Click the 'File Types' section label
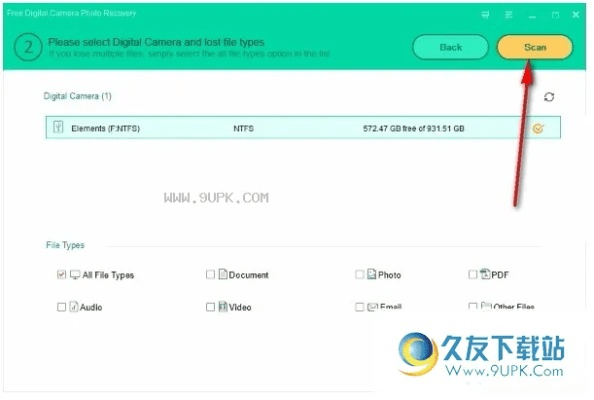Screen dimensions: 594x400 click(x=65, y=245)
